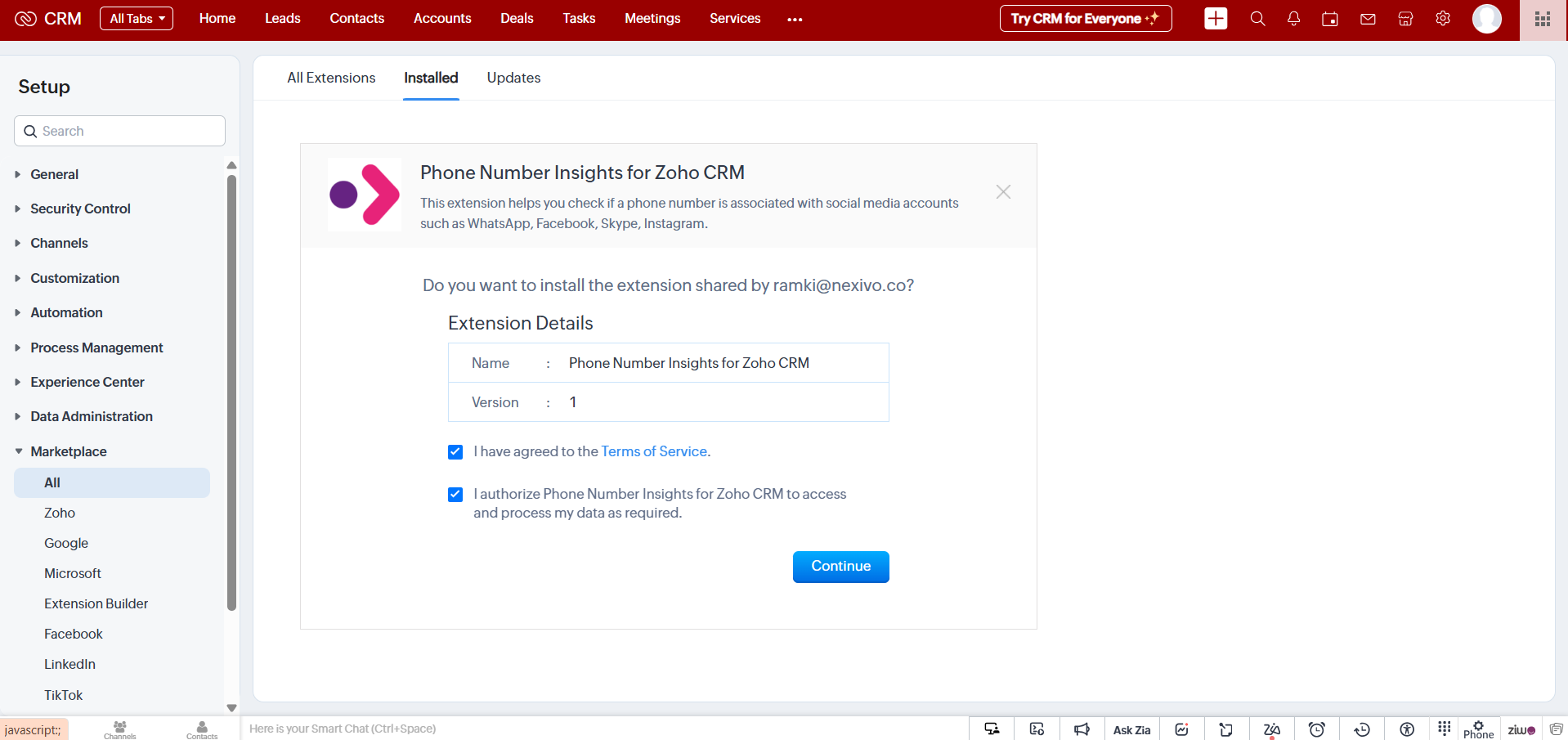
Task: Open global search magnifier in header
Action: coord(1257,18)
